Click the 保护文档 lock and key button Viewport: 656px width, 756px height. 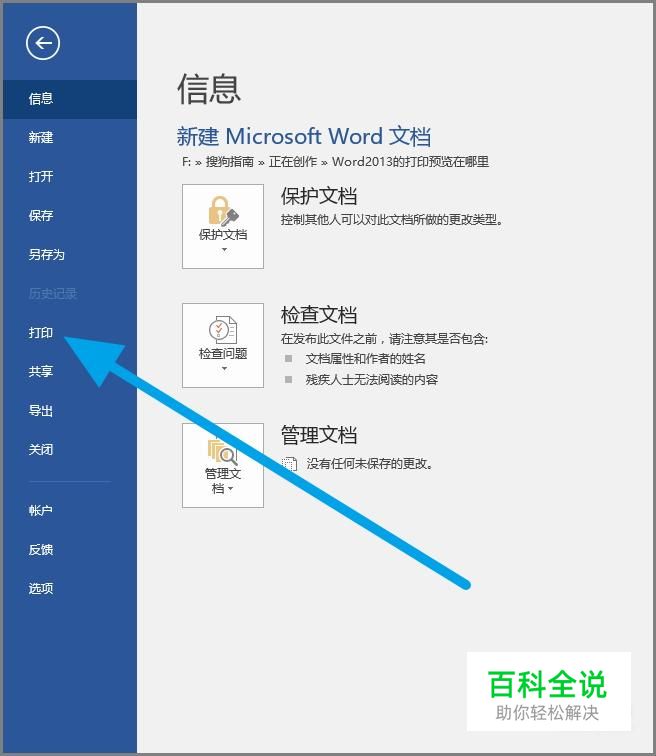[x=223, y=226]
